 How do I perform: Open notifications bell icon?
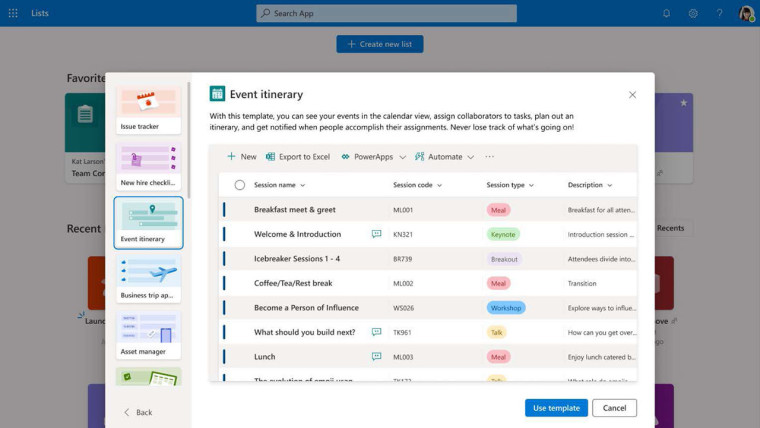coord(666,13)
